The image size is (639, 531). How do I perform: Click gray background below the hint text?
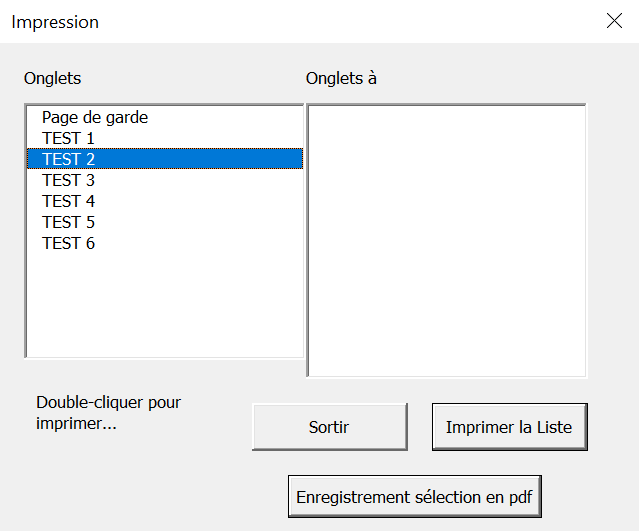(x=122, y=481)
